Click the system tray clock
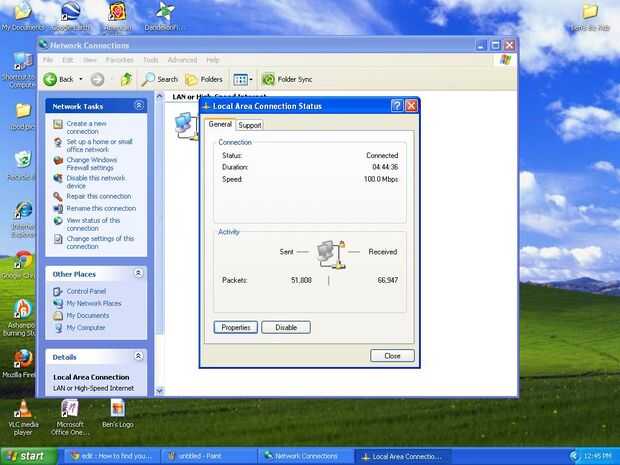 [597, 456]
